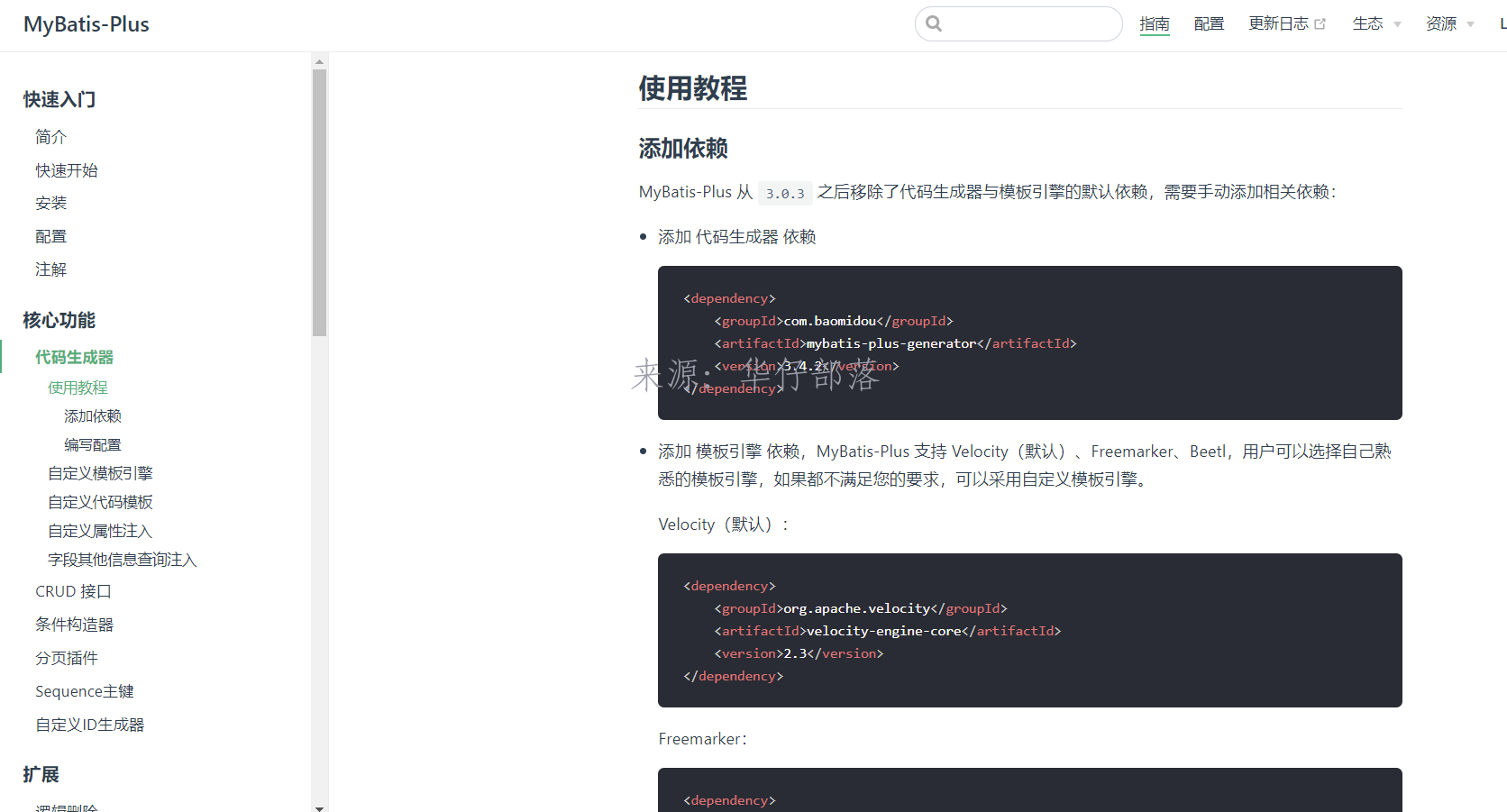Open 条件构造器 in sidebar
Image resolution: width=1507 pixels, height=812 pixels.
click(x=74, y=625)
